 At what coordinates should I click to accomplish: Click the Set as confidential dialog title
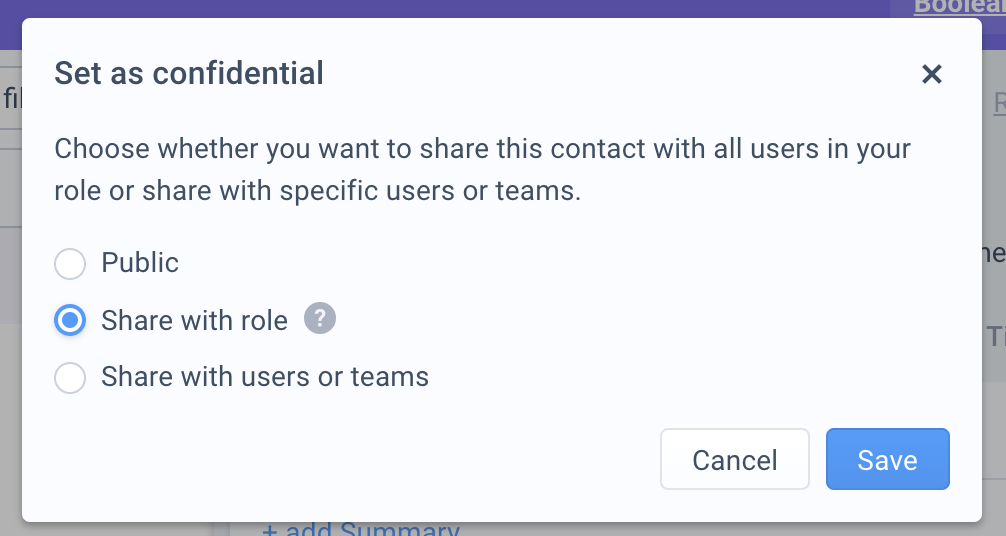coord(189,73)
